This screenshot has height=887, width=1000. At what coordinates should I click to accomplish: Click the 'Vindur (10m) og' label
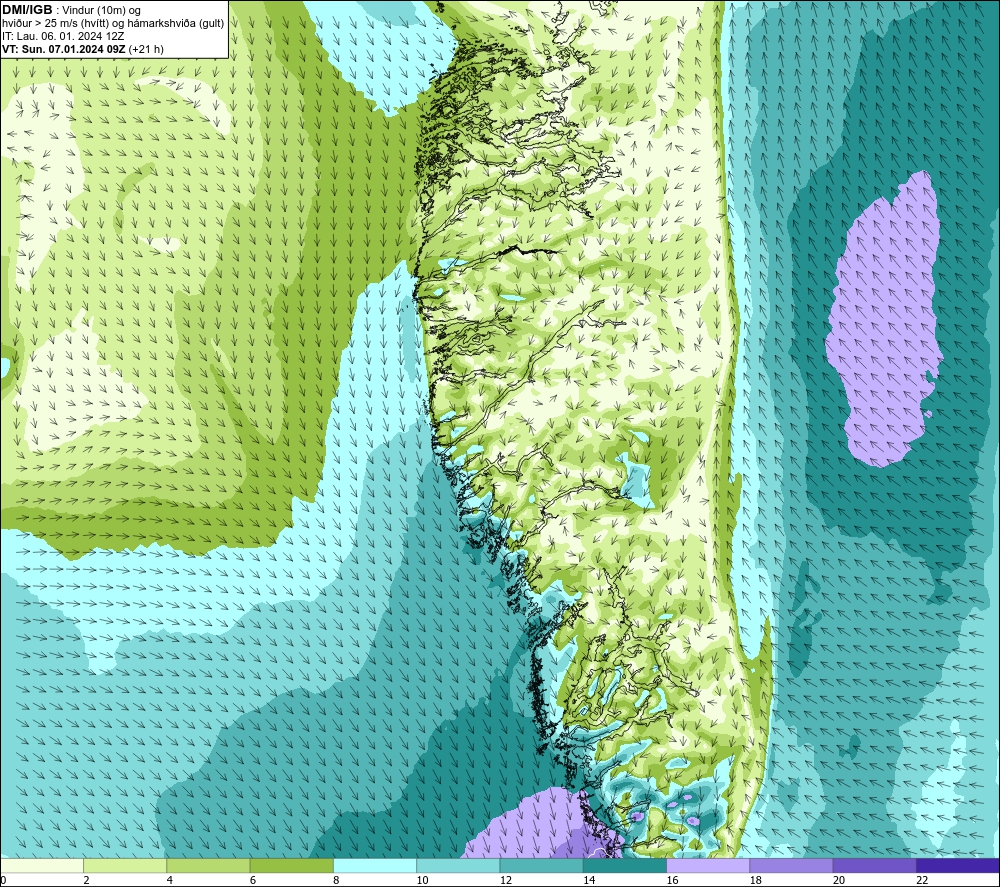pos(101,11)
